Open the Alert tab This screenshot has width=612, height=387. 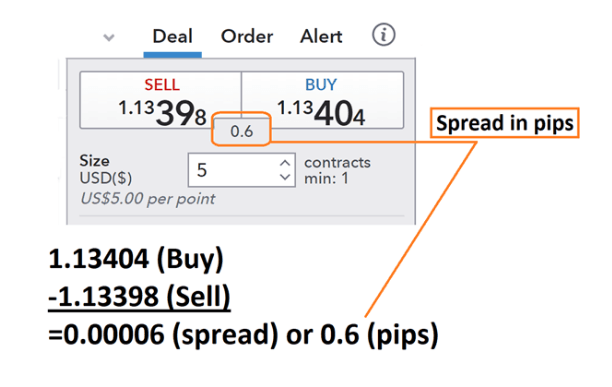click(321, 36)
